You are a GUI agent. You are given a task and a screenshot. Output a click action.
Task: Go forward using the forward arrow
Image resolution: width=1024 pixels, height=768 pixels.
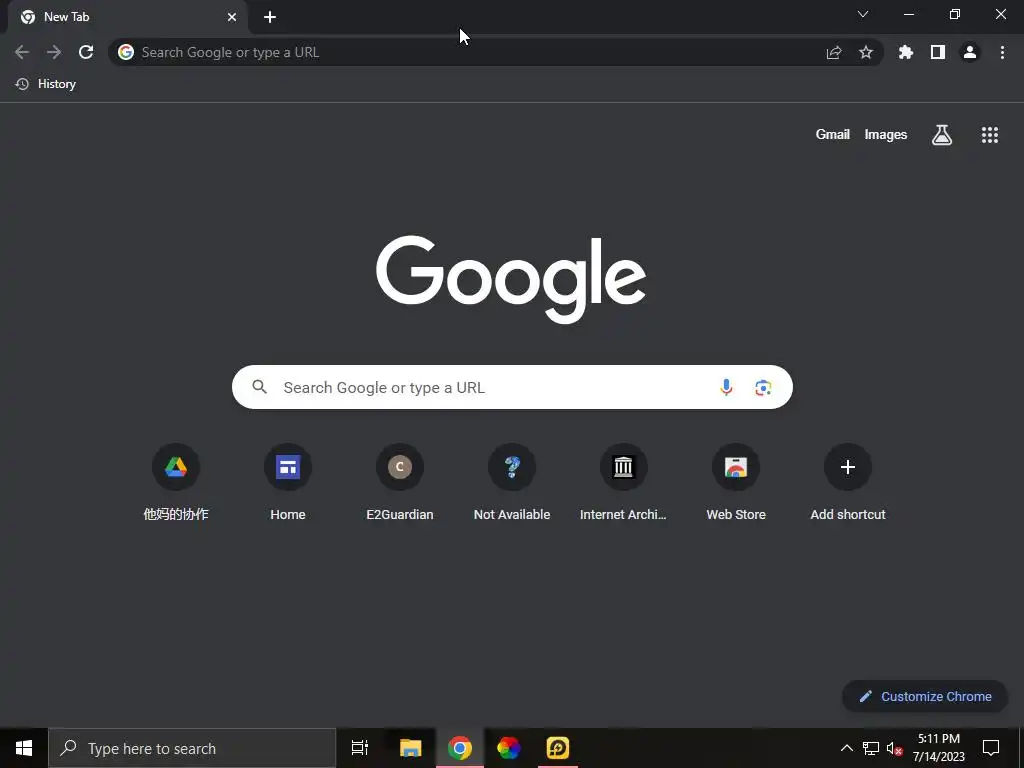point(54,52)
